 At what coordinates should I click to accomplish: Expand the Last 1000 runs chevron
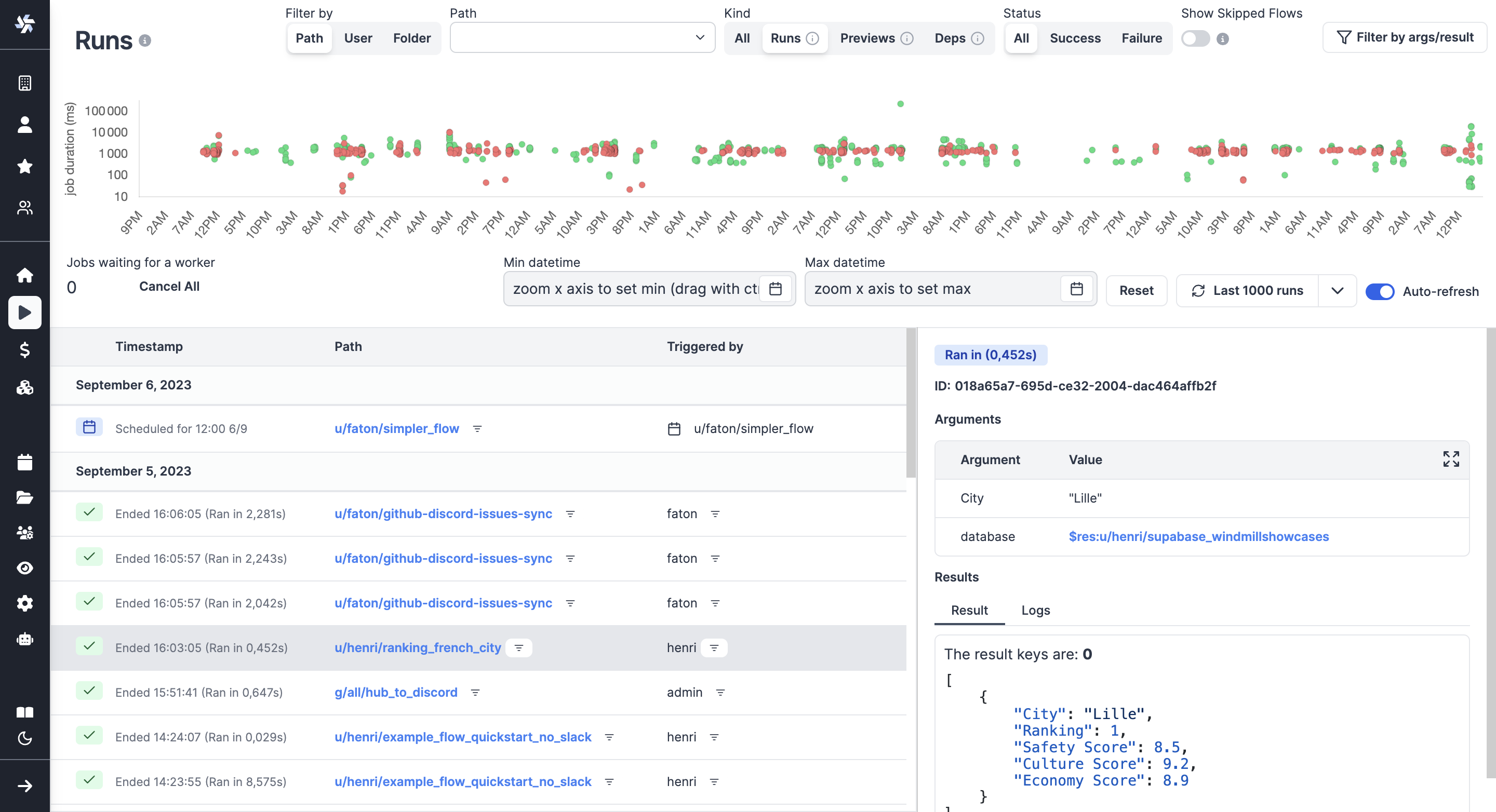(x=1338, y=290)
